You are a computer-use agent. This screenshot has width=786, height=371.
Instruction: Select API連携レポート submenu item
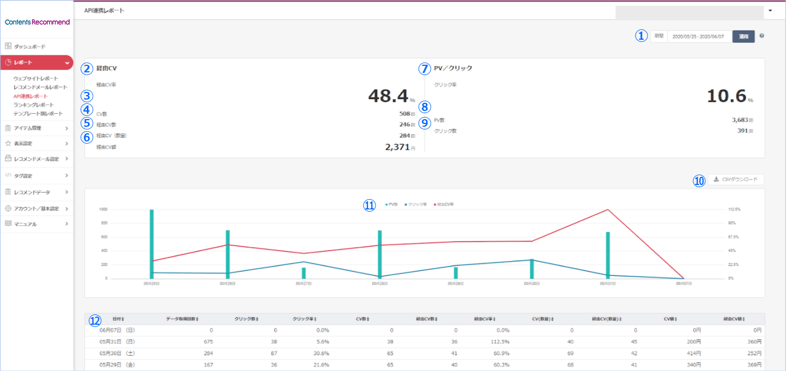click(31, 96)
